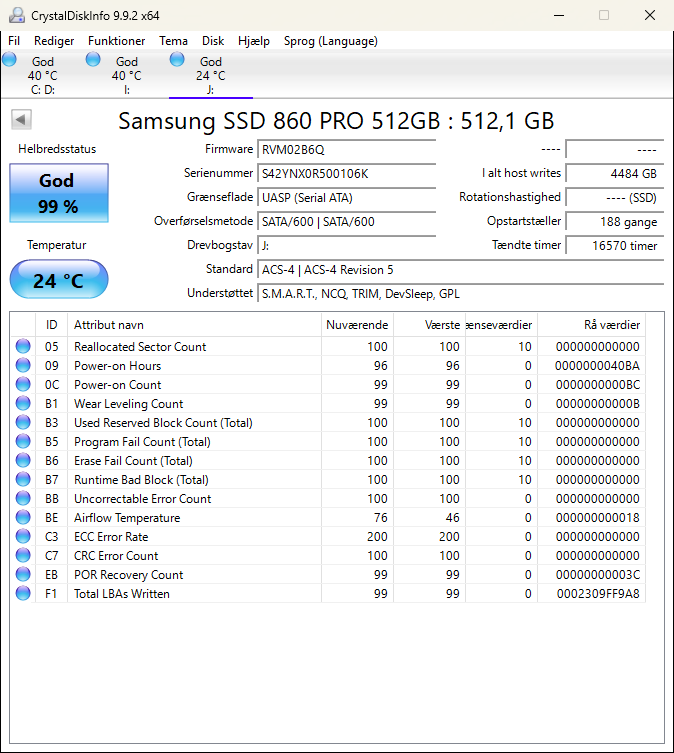Click the Attribut navn column header
Viewport: 674px width, 753px height.
click(x=195, y=325)
